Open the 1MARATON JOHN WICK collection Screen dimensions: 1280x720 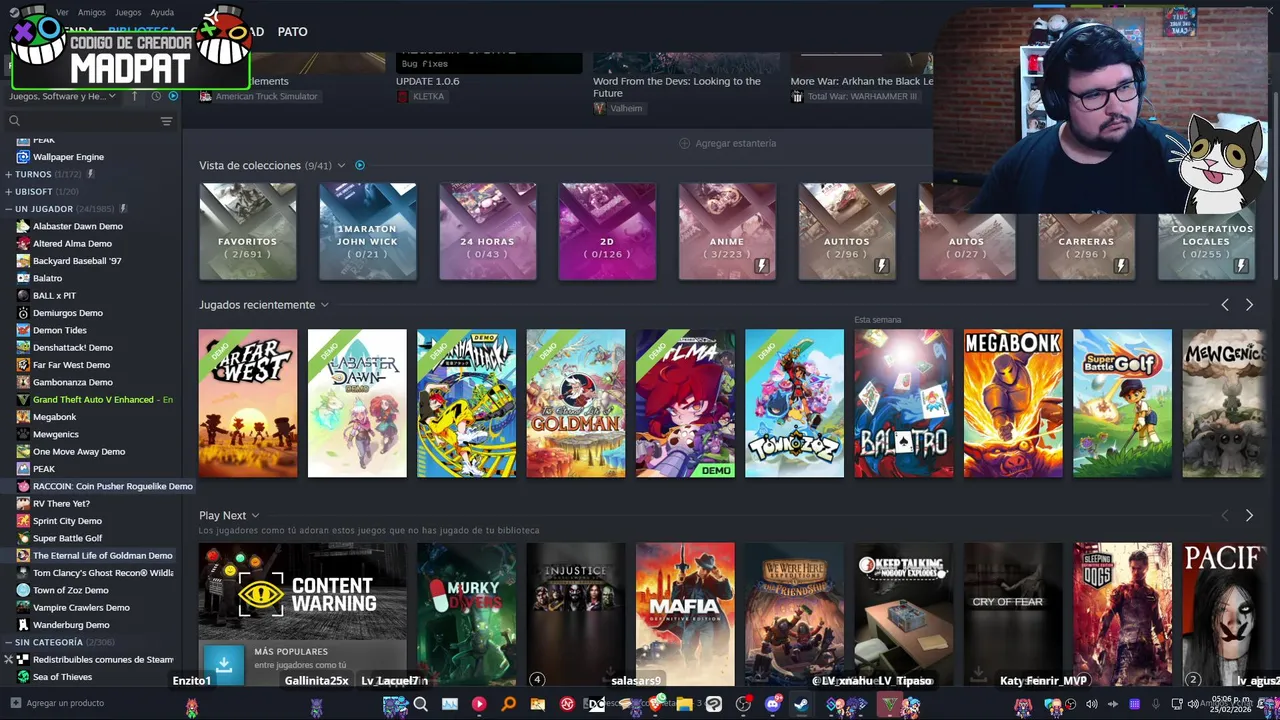[x=367, y=232]
